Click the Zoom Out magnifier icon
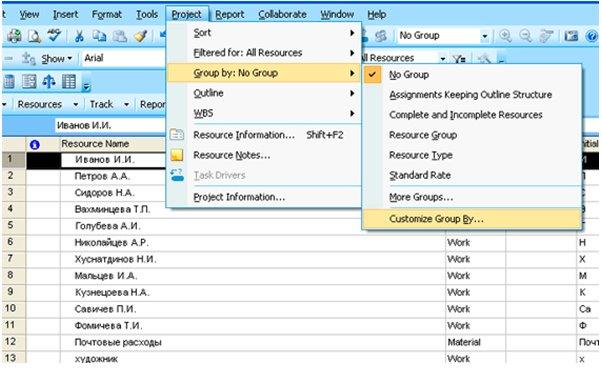Screen dimensions: 602x371 (x=525, y=36)
